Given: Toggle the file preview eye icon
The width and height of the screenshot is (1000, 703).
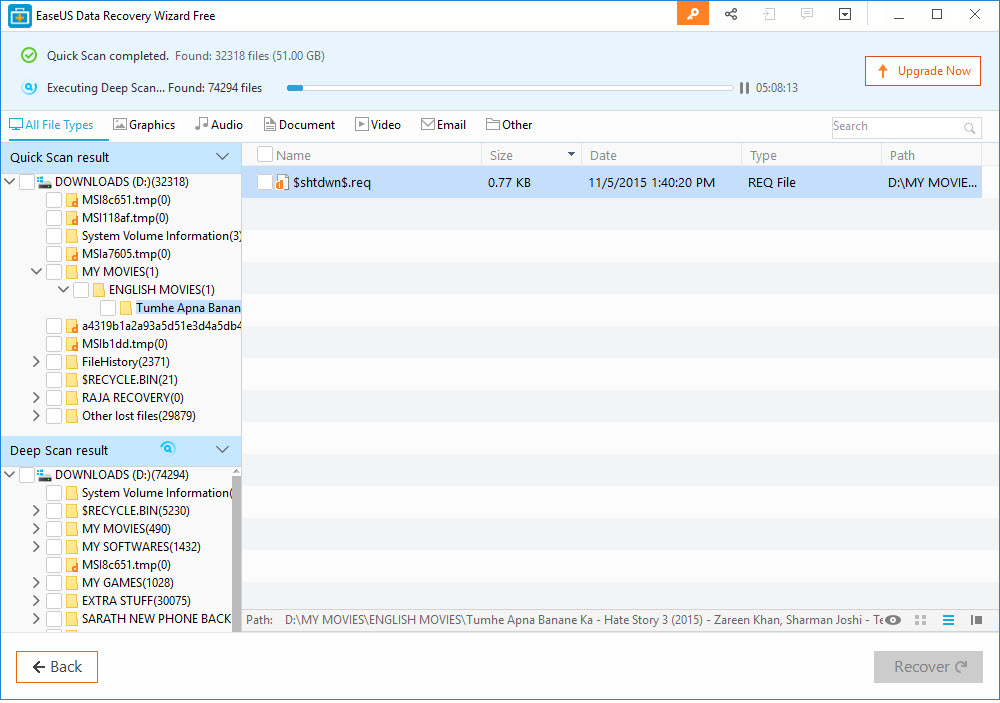Looking at the screenshot, I should point(893,620).
